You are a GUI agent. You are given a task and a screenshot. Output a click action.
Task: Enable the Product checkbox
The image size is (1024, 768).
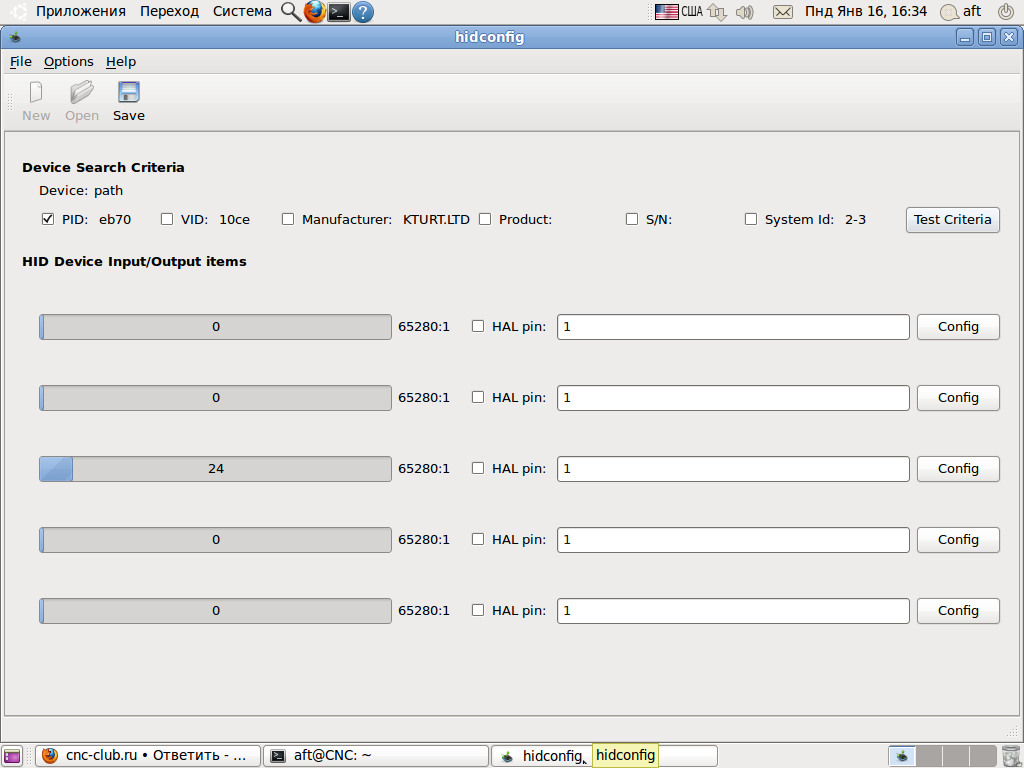(485, 219)
